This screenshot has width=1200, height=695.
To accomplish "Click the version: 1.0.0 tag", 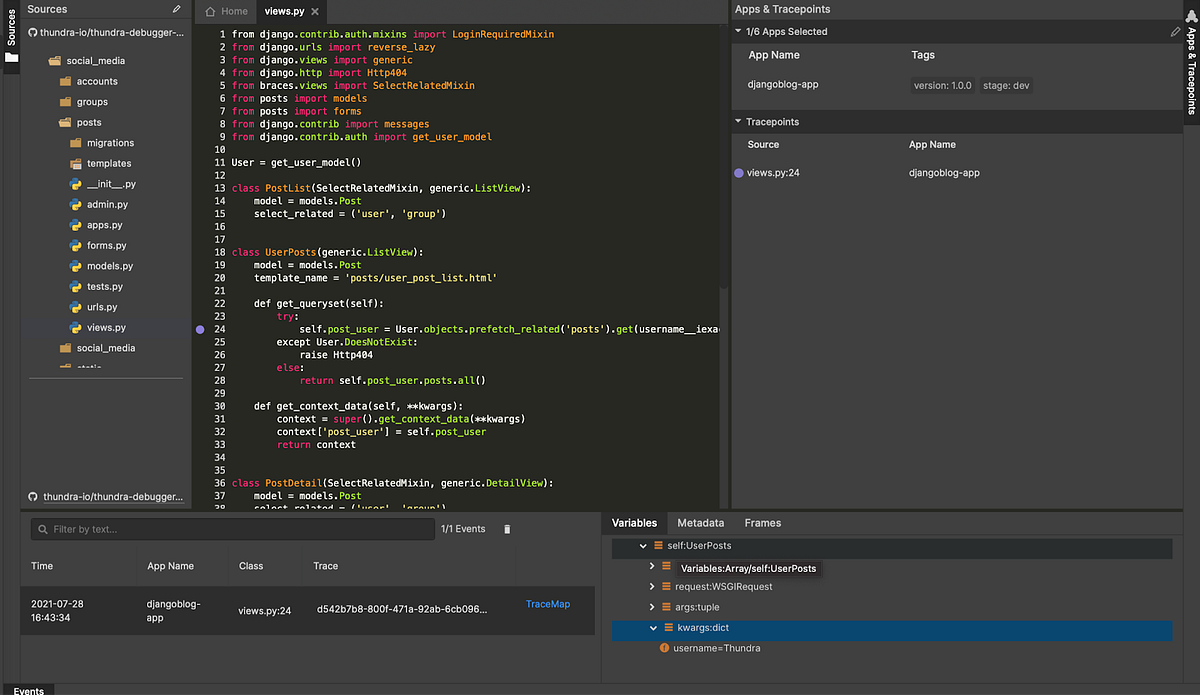I will [943, 85].
